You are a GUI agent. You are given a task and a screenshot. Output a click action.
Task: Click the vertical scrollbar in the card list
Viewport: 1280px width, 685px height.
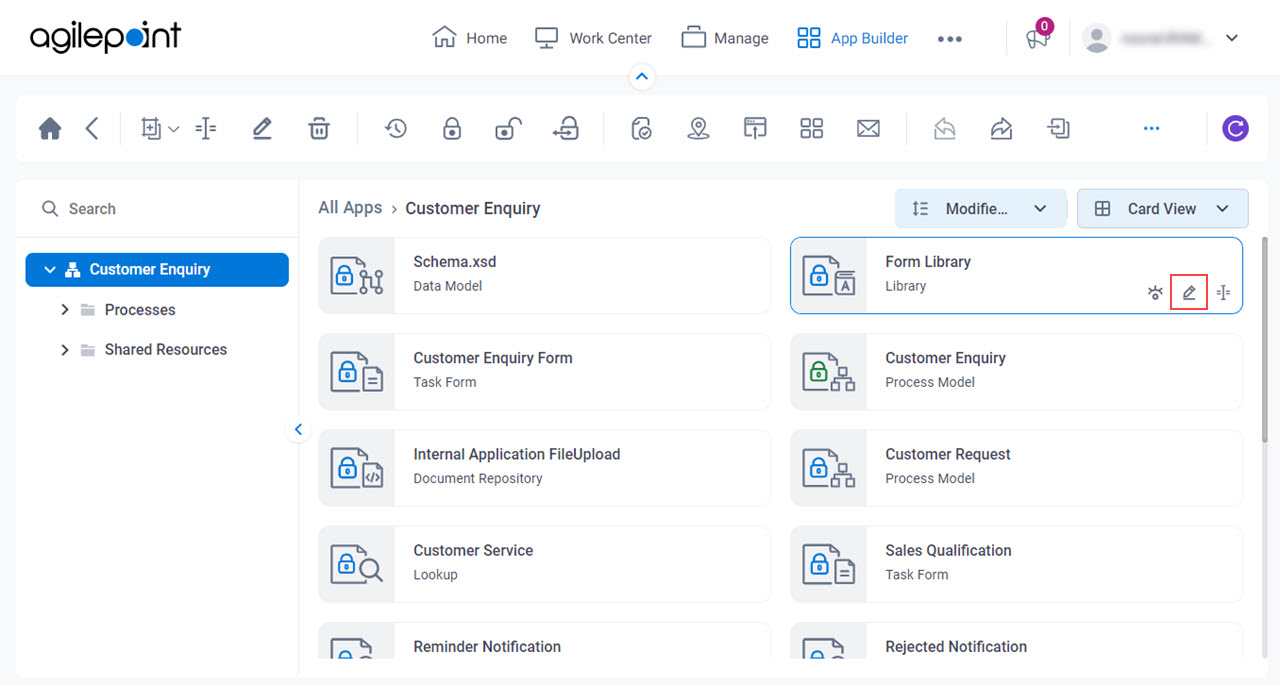[x=1266, y=340]
